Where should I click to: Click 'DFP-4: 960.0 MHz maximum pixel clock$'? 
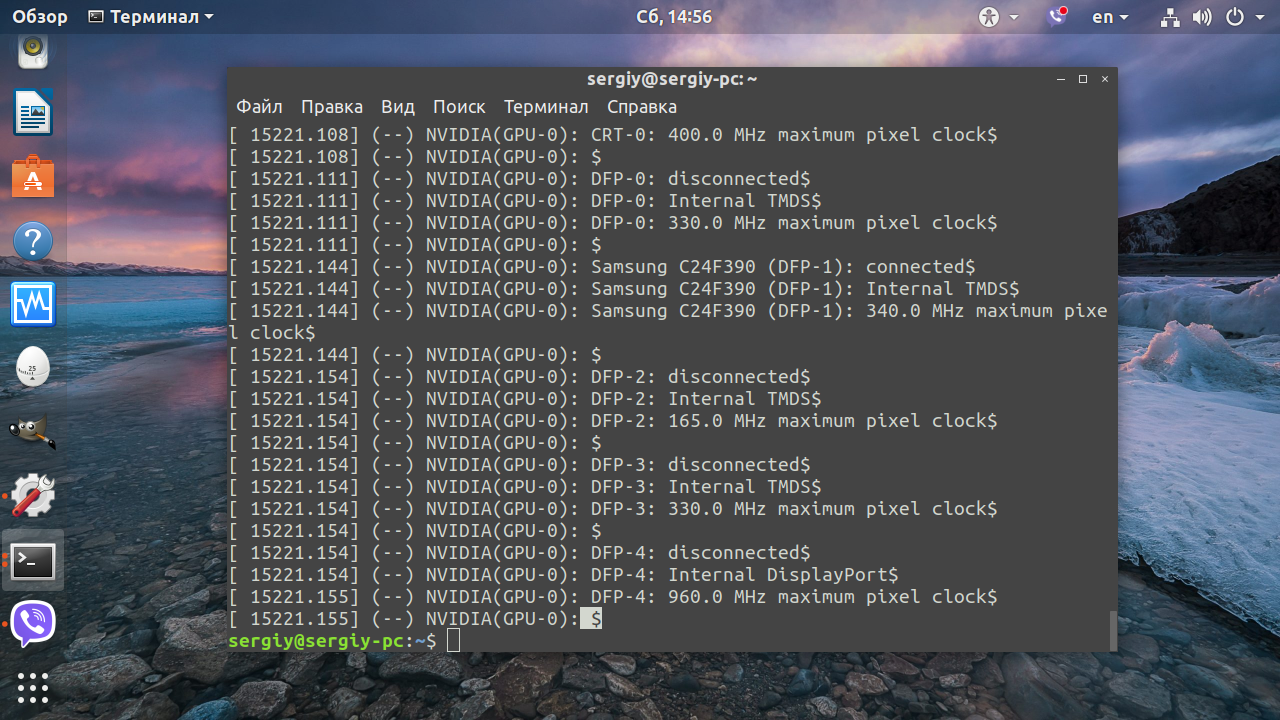click(x=794, y=596)
